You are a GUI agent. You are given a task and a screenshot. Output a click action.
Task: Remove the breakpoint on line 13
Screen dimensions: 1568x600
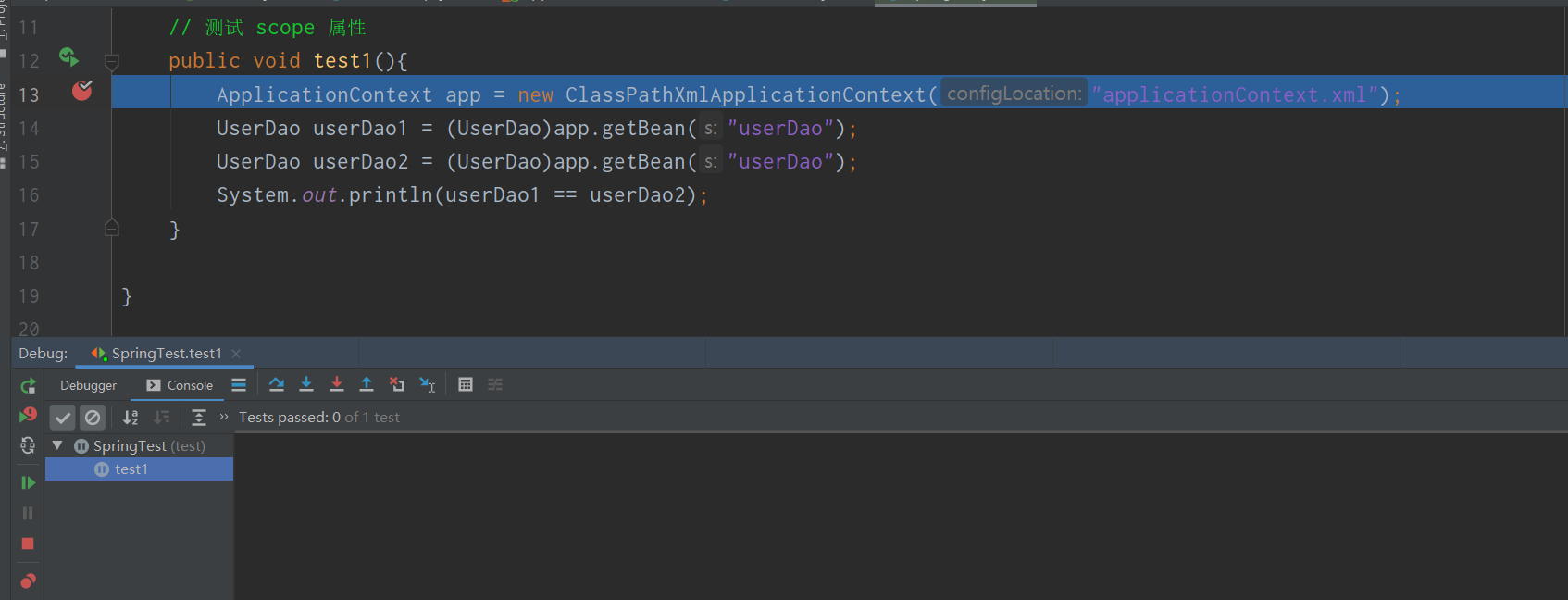pos(82,90)
